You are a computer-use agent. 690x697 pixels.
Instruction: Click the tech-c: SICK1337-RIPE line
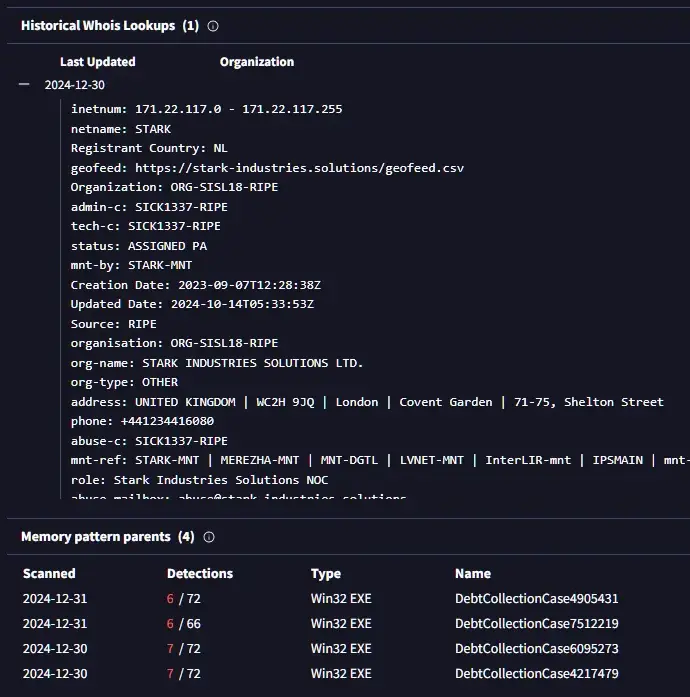coord(146,226)
